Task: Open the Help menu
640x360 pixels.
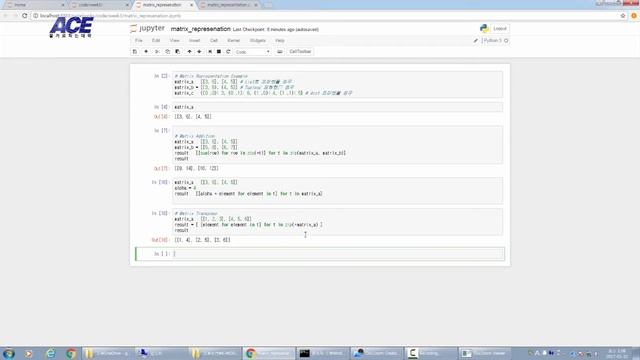Action: (280, 41)
